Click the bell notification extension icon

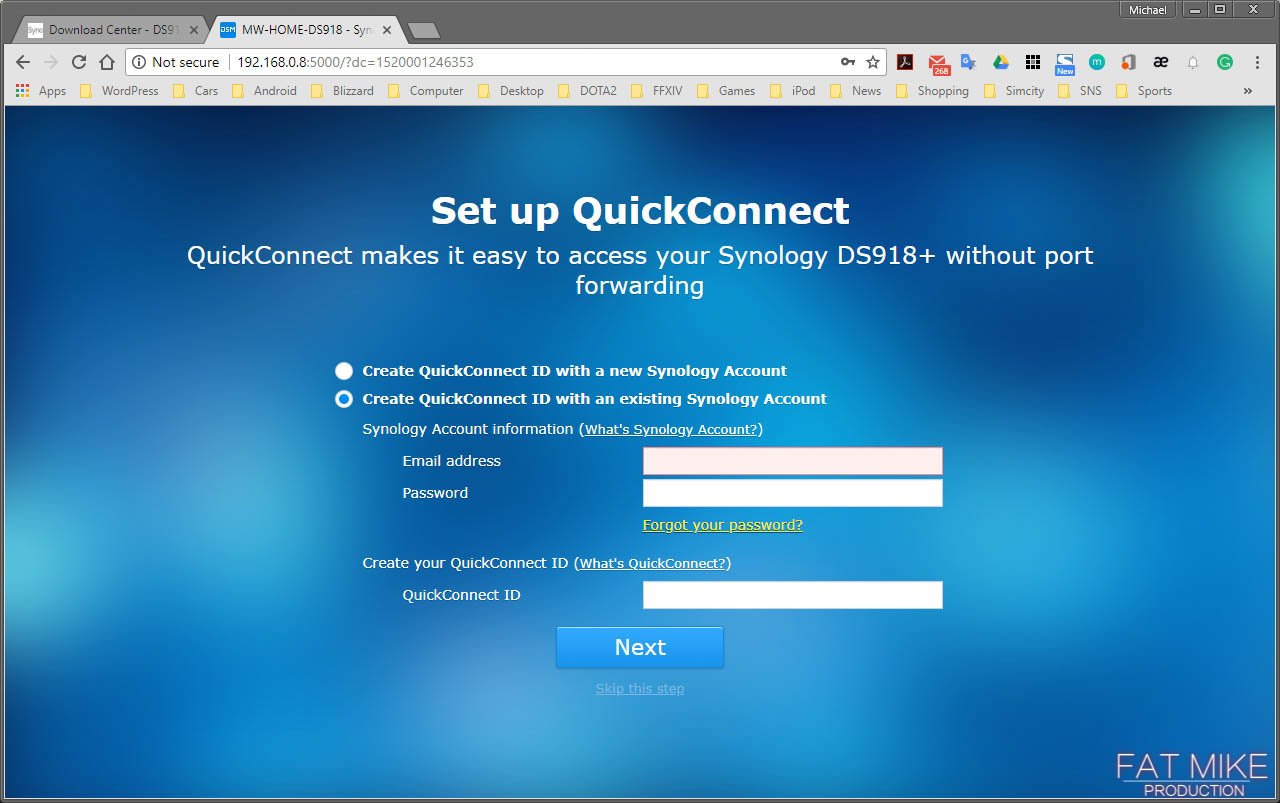(x=1193, y=62)
